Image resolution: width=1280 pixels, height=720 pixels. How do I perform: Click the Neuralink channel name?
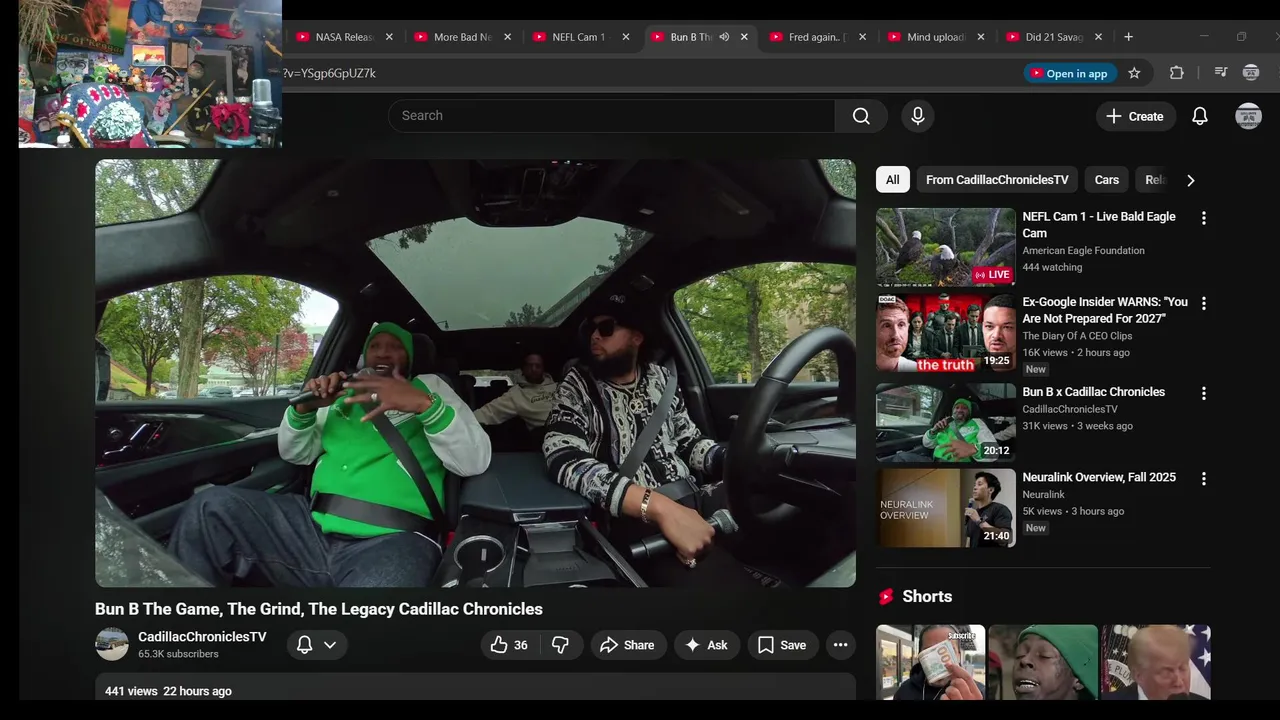pos(1043,495)
